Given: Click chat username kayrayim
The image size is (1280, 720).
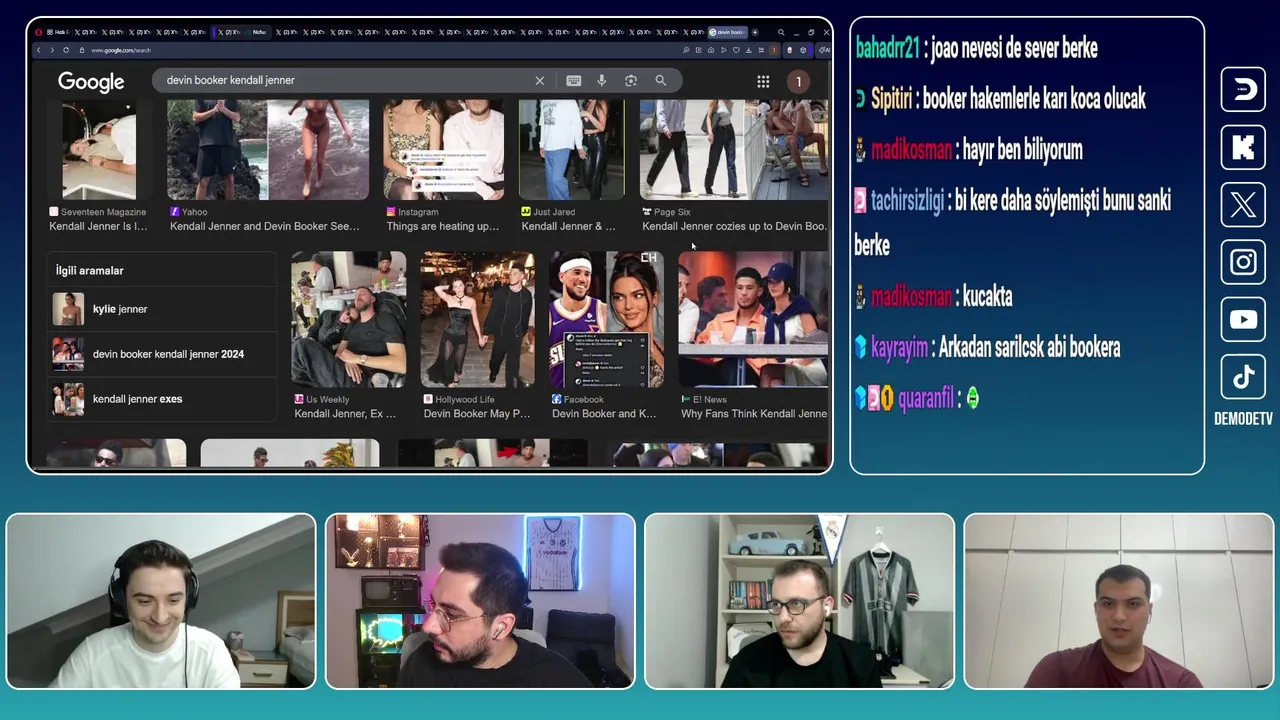Looking at the screenshot, I should tap(900, 348).
